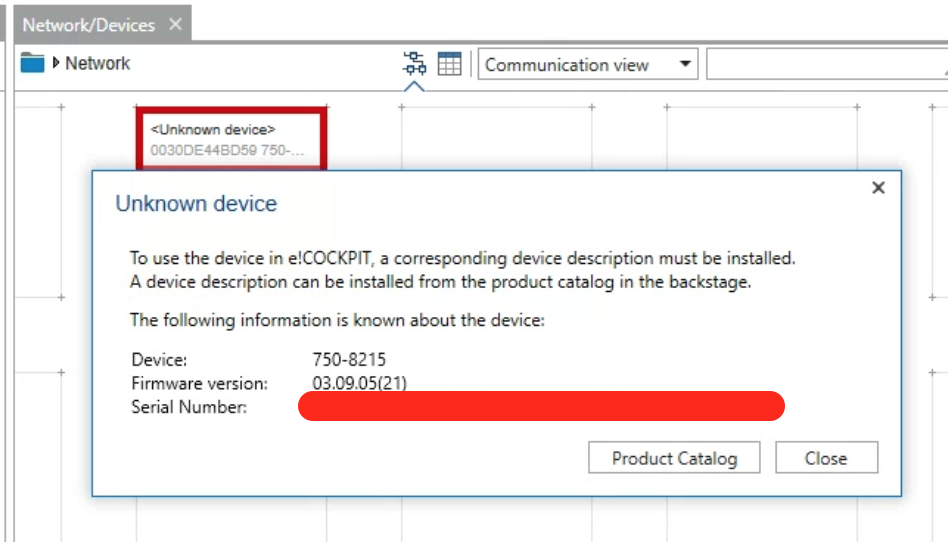Click the device value 750-8215

(349, 359)
